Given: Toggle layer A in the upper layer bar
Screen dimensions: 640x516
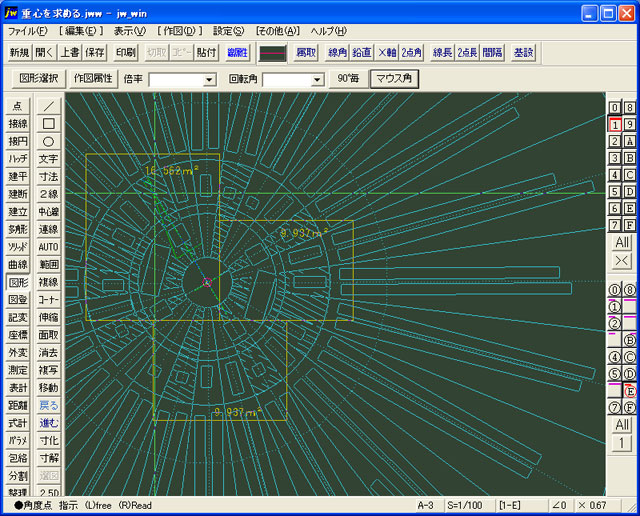Looking at the screenshot, I should (629, 141).
